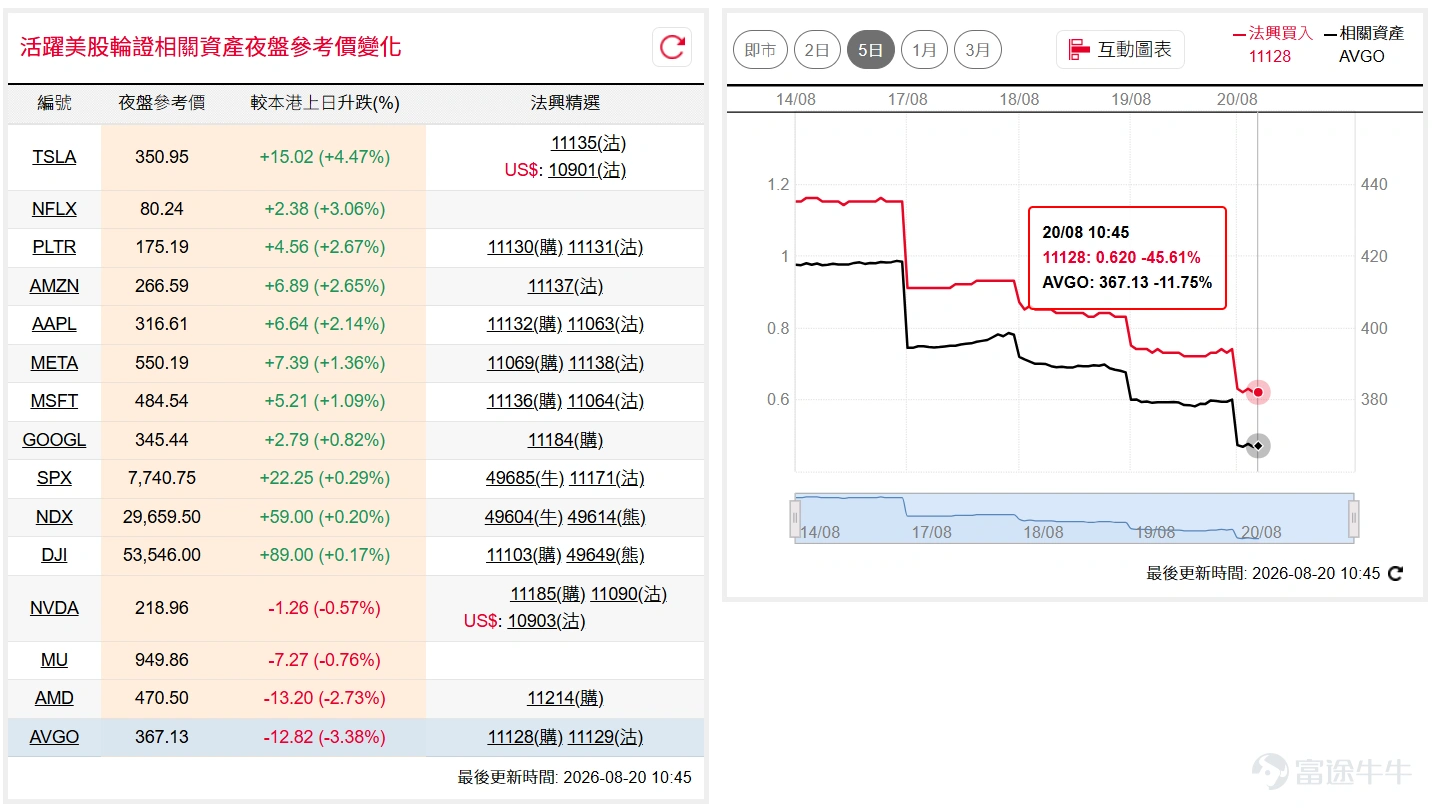
Task: Switch chart to 即市 intraday view
Action: click(x=760, y=50)
